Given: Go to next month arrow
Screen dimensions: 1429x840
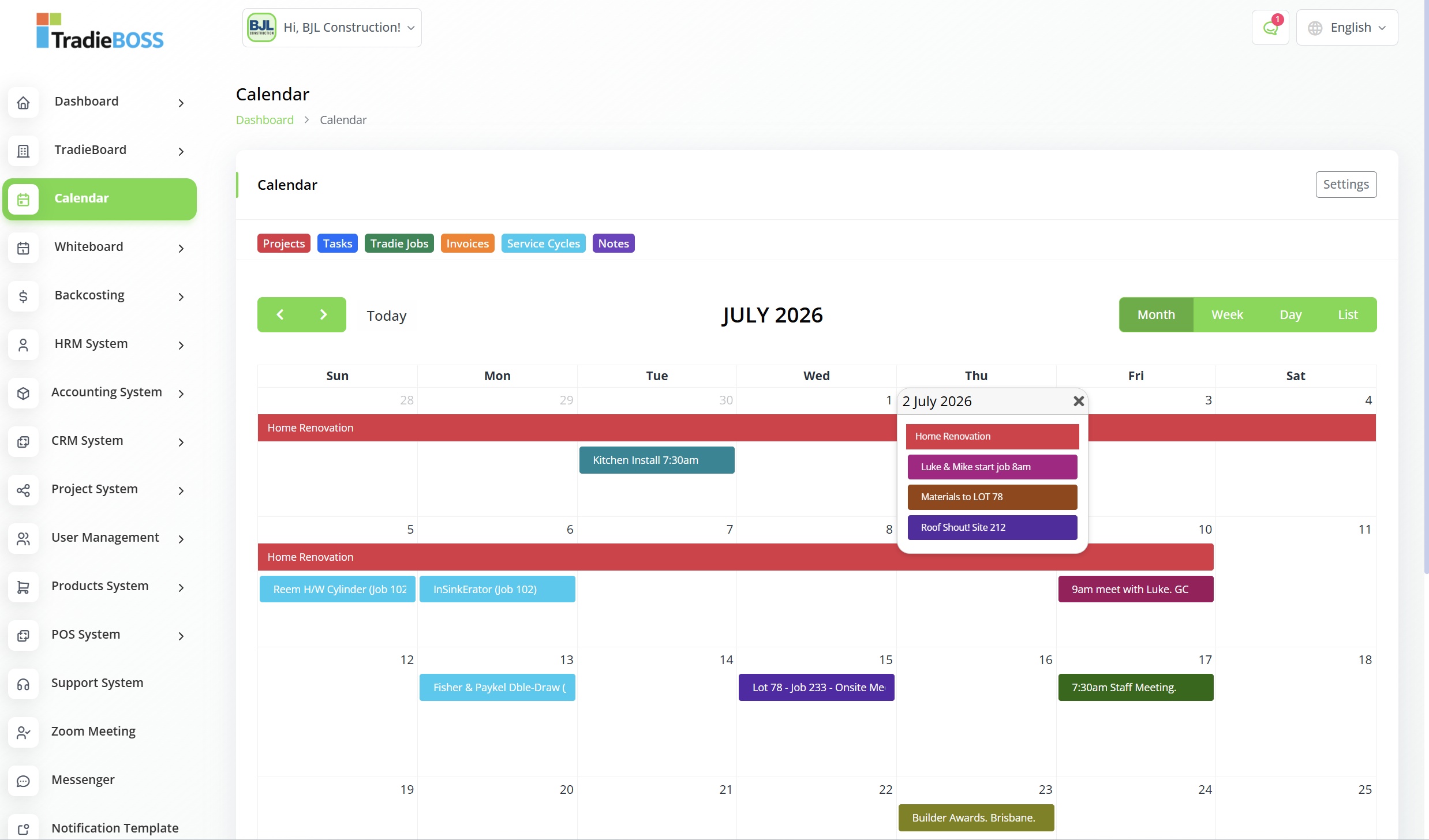Looking at the screenshot, I should tap(323, 315).
